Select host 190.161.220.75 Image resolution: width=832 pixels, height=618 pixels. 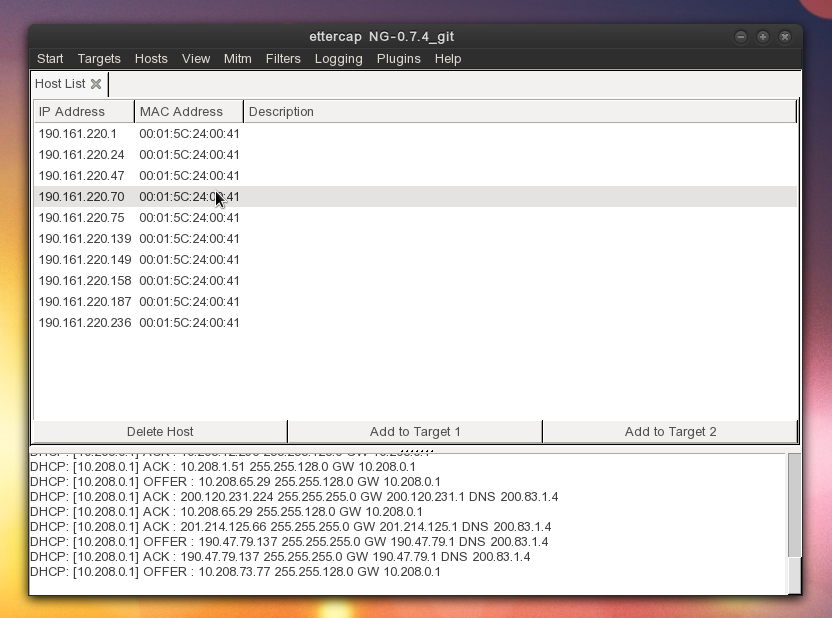coord(415,217)
